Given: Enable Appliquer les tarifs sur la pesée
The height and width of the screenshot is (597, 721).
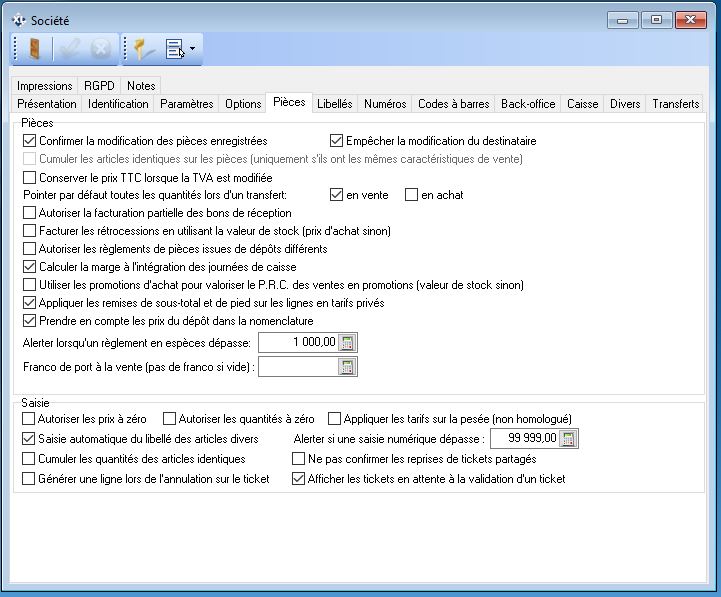Looking at the screenshot, I should [x=334, y=419].
